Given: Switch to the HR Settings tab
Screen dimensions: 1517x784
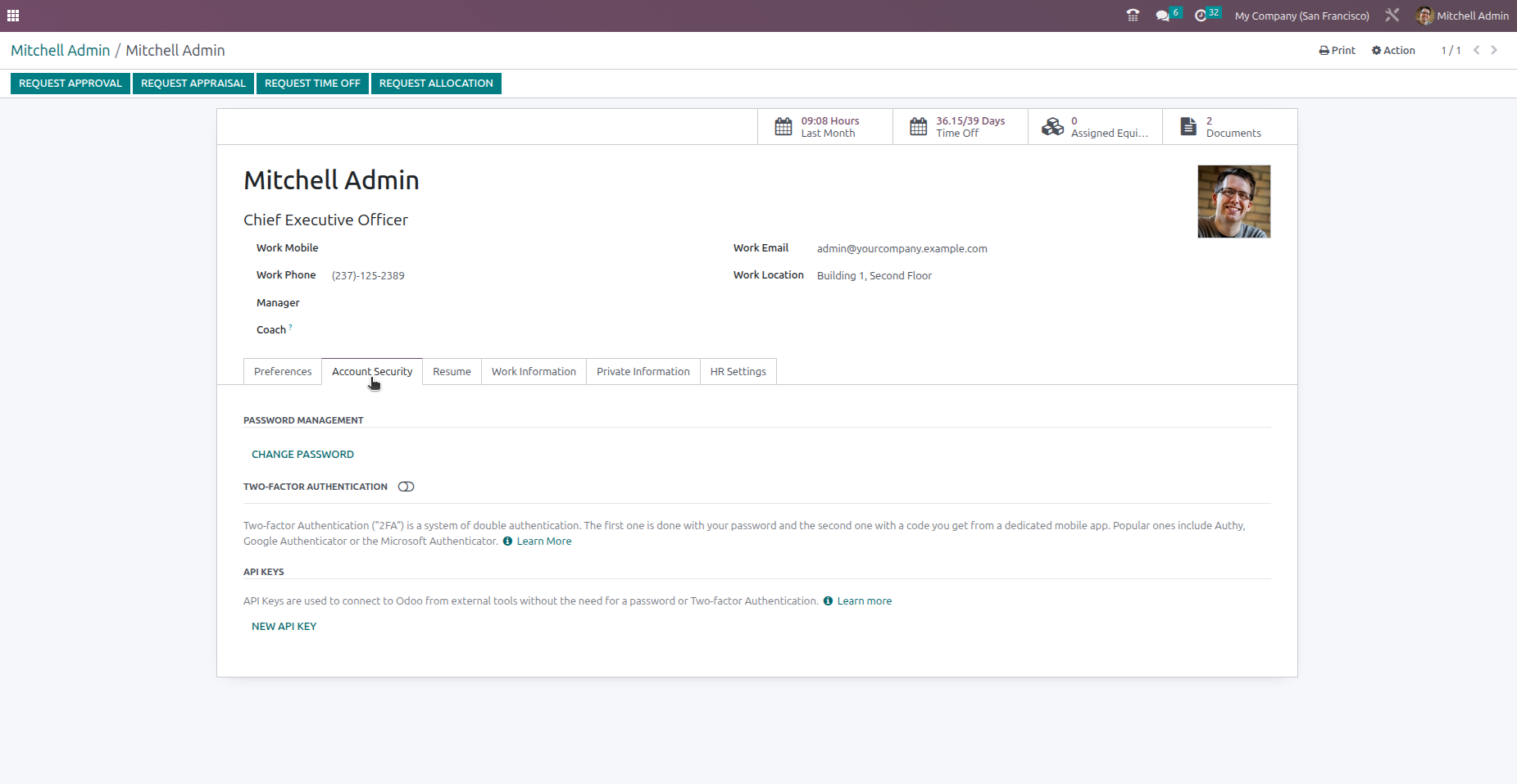Looking at the screenshot, I should (x=738, y=371).
